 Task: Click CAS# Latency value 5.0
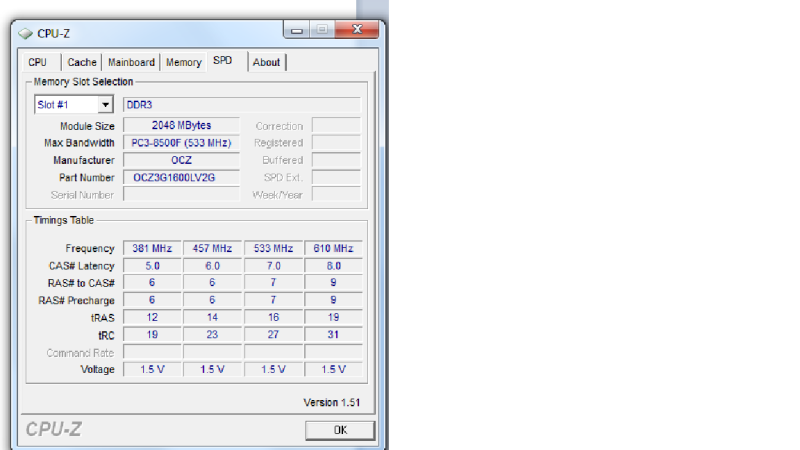click(152, 266)
